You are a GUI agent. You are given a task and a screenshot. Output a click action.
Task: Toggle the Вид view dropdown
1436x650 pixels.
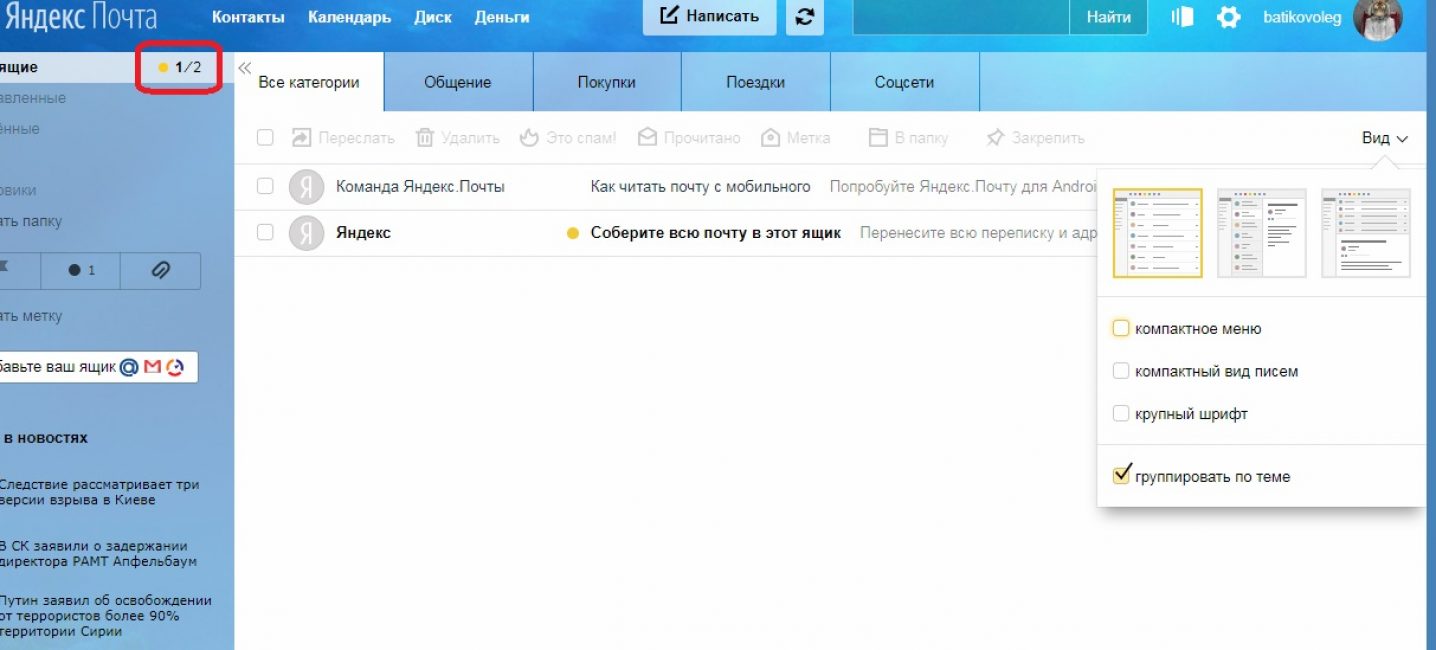pyautogui.click(x=1385, y=138)
